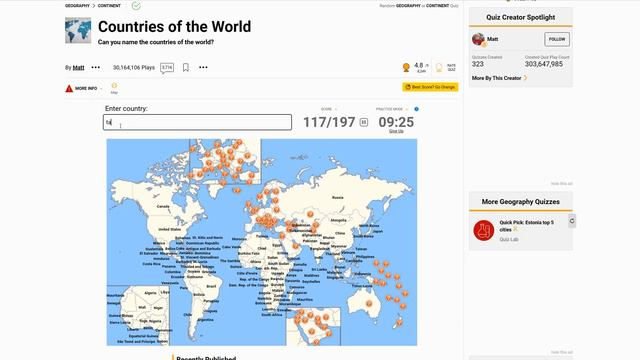This screenshot has height=360, width=640.
Task: Open the GEOGRAPHY breadcrumb link
Action: click(77, 6)
